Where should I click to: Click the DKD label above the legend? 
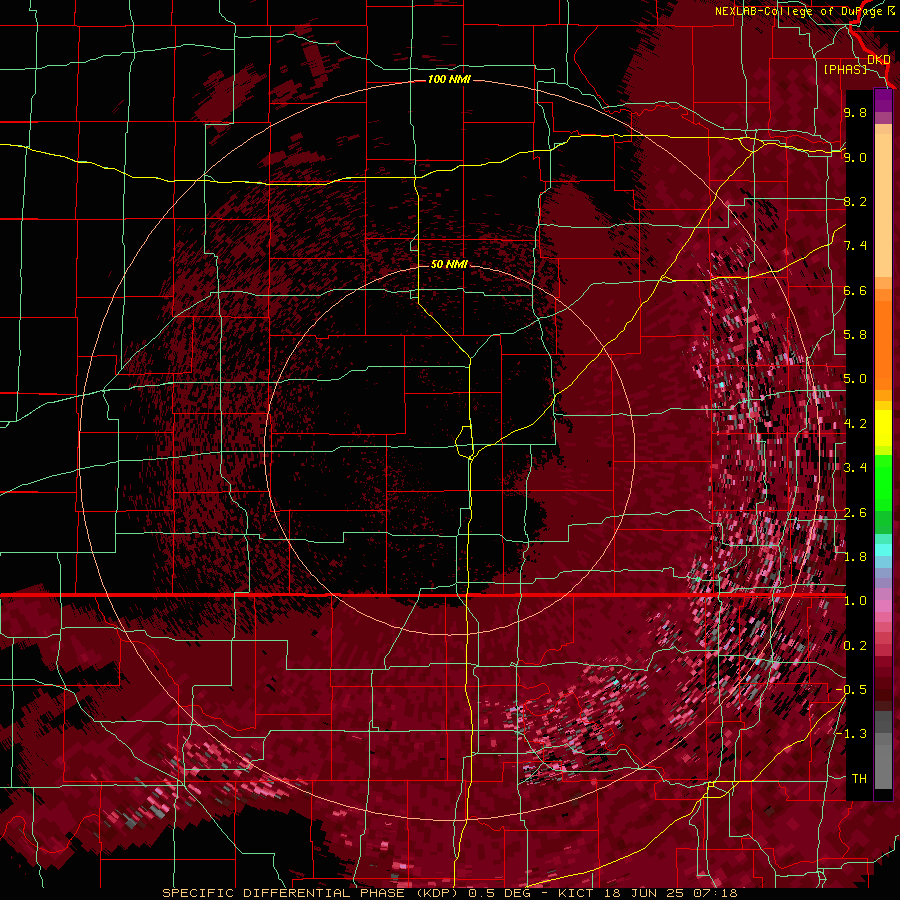pyautogui.click(x=878, y=59)
